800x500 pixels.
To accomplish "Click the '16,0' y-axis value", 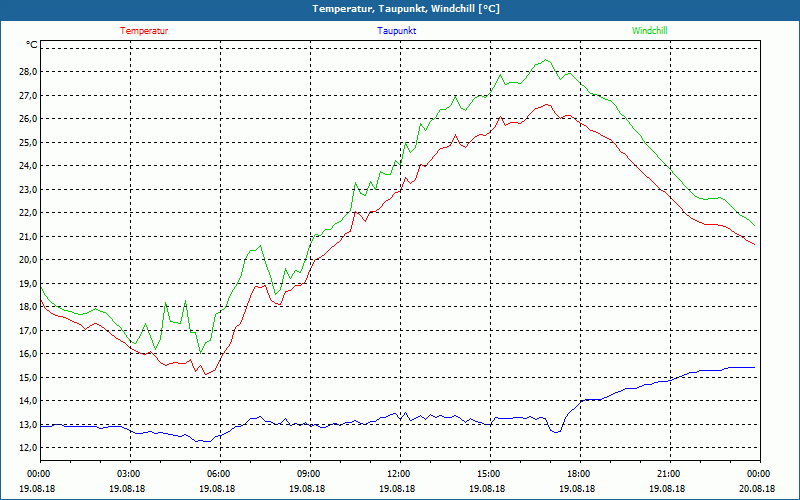I will point(28,354).
